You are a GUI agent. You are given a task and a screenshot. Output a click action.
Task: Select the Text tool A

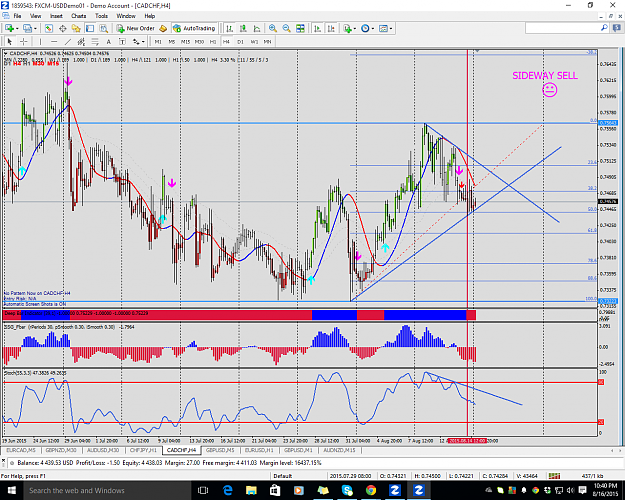tap(108, 41)
